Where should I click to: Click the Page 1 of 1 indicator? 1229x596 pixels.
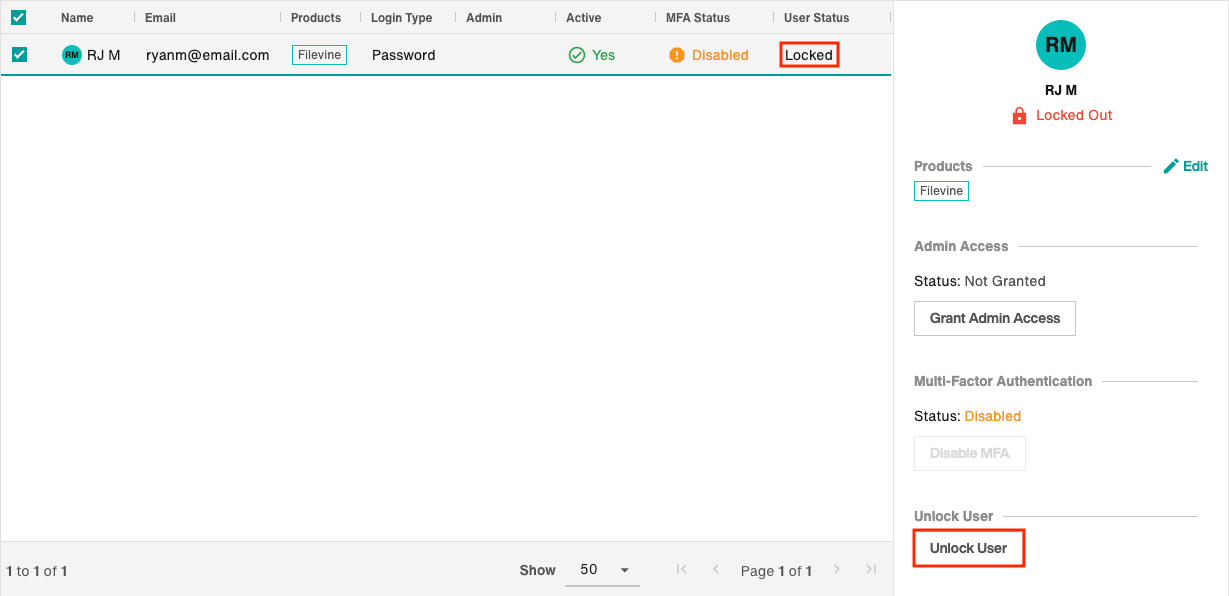pos(776,571)
